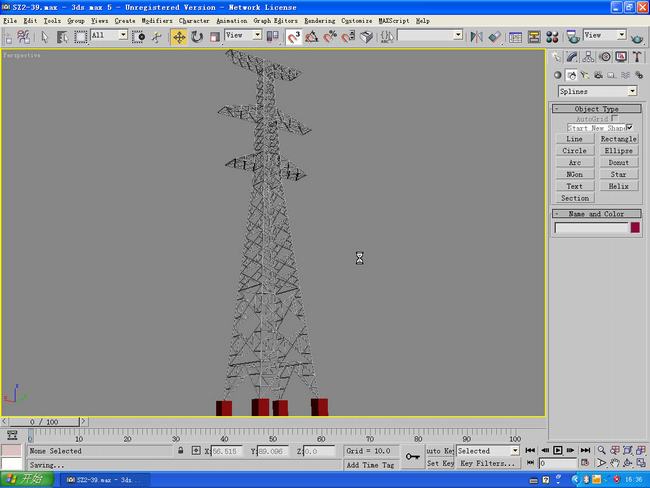Image resolution: width=650 pixels, height=488 pixels.
Task: Switch to the Motion panel tab
Action: 605,57
